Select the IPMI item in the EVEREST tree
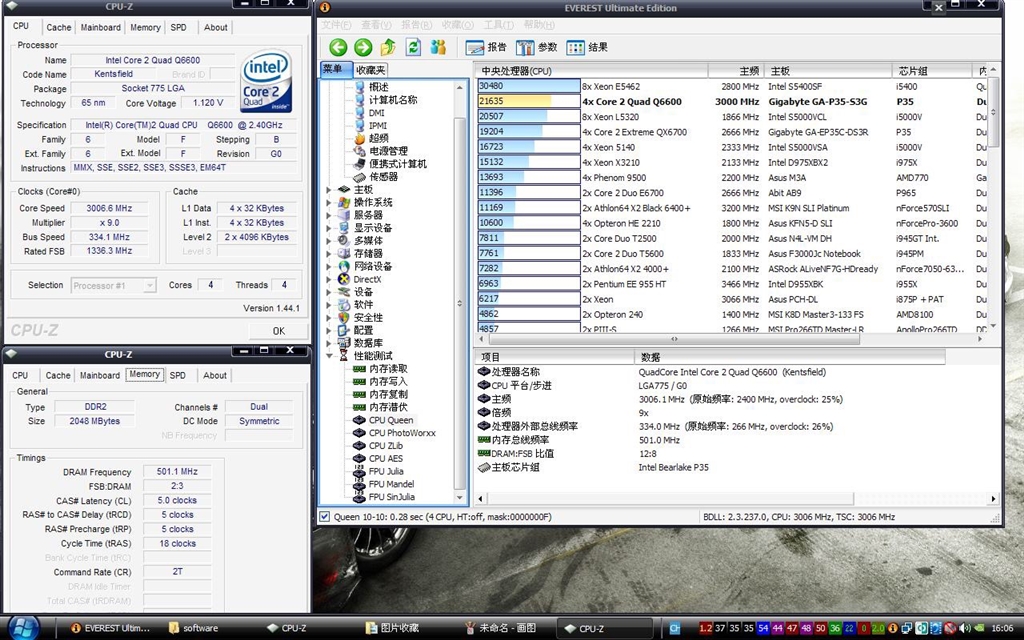Viewport: 1024px width, 640px height. (x=378, y=125)
